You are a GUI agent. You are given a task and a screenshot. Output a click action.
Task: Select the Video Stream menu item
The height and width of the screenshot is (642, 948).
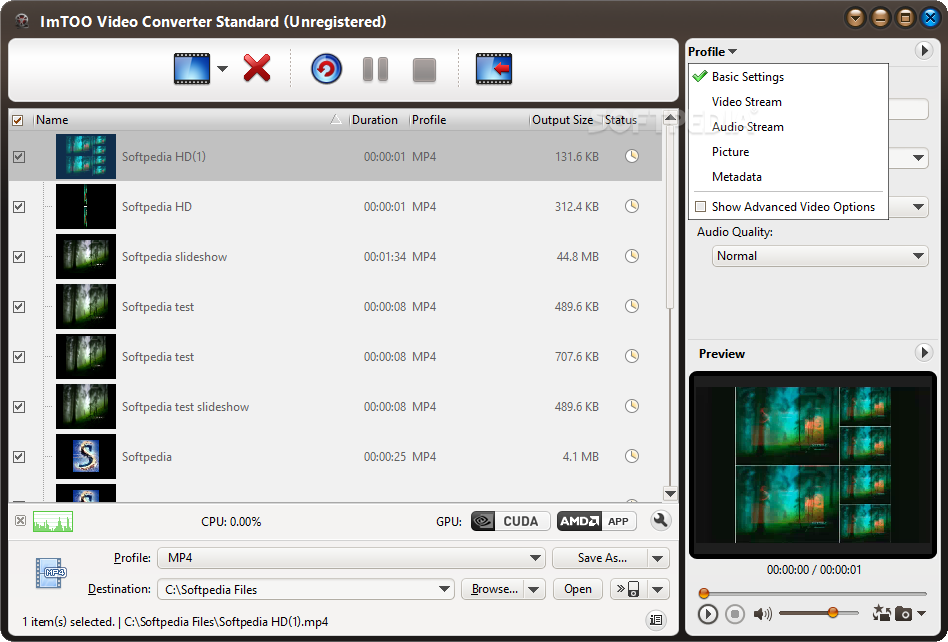point(788,102)
